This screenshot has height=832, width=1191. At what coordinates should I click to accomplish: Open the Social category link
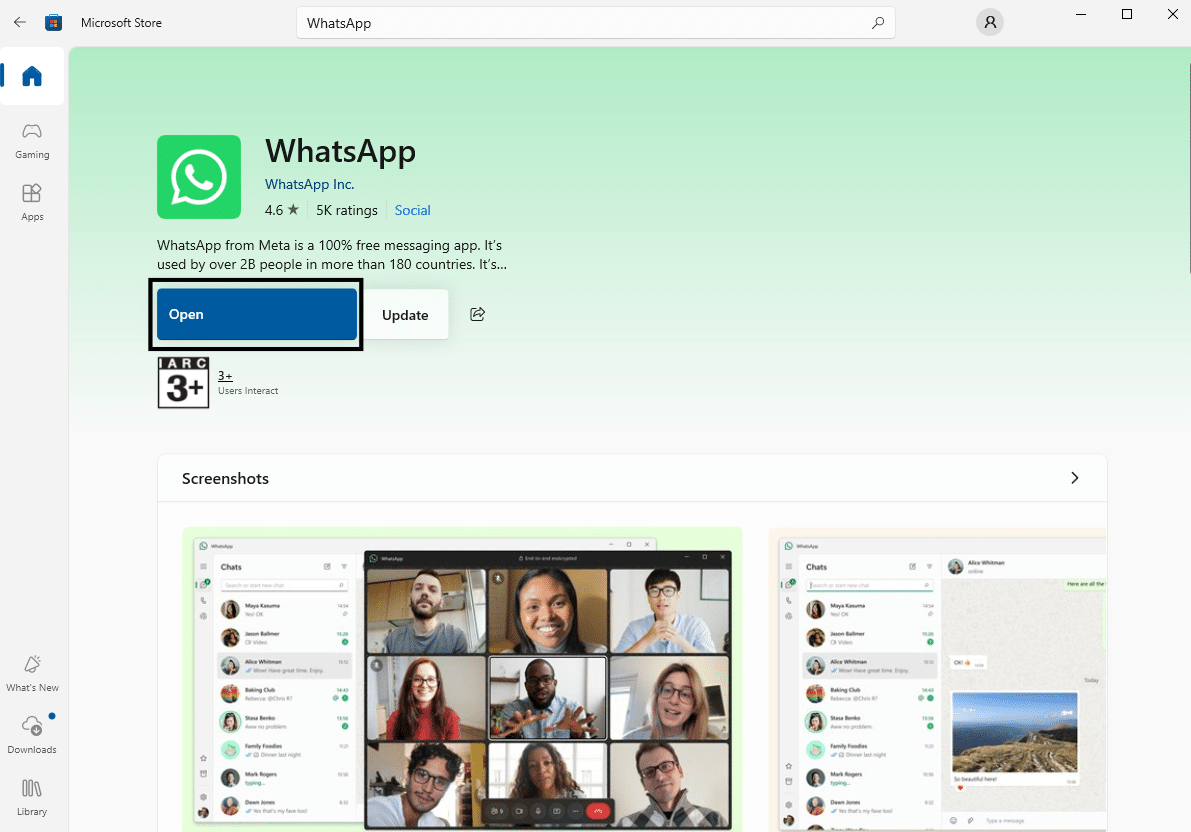[412, 210]
